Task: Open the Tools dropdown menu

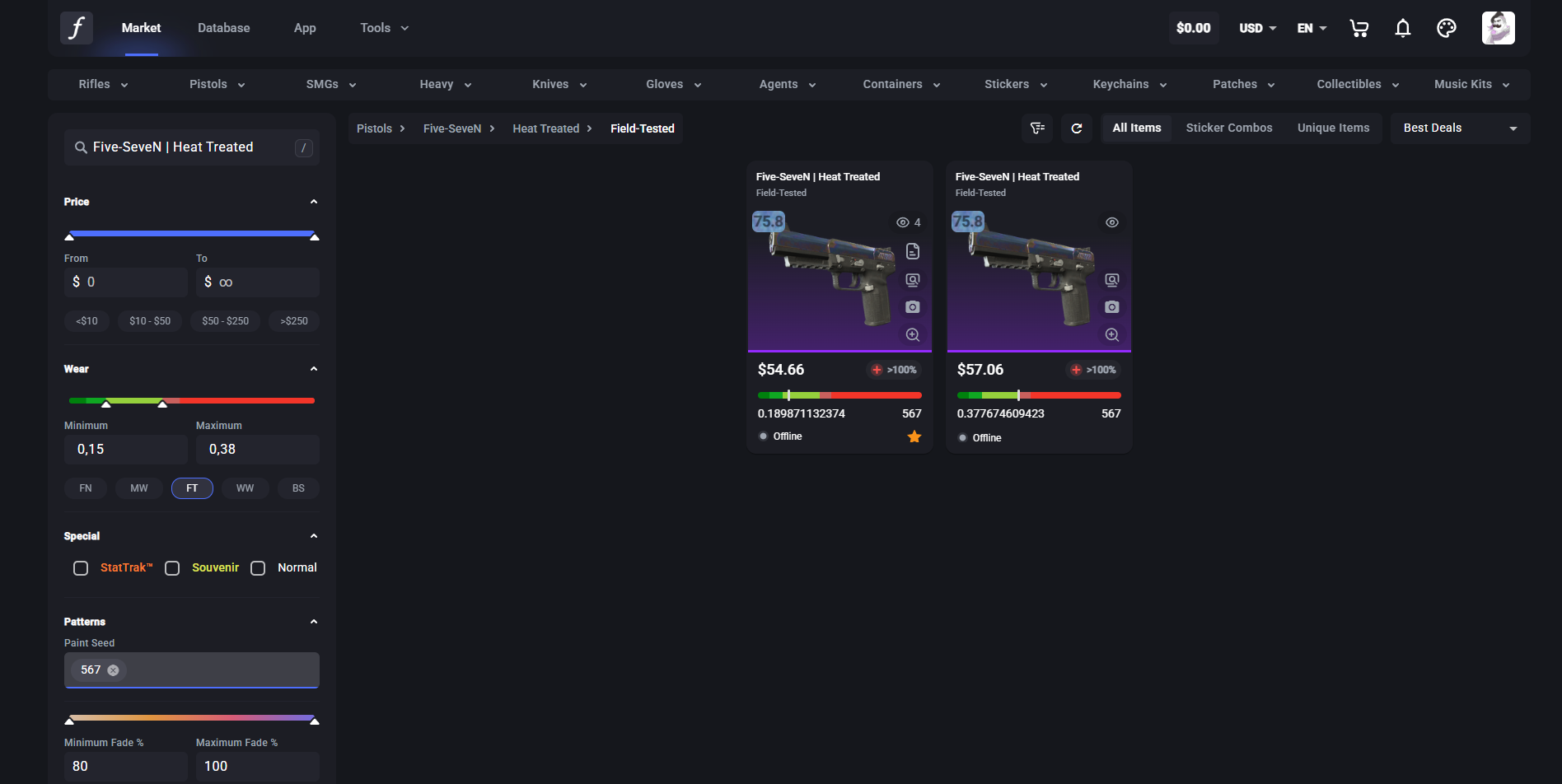Action: 384,28
